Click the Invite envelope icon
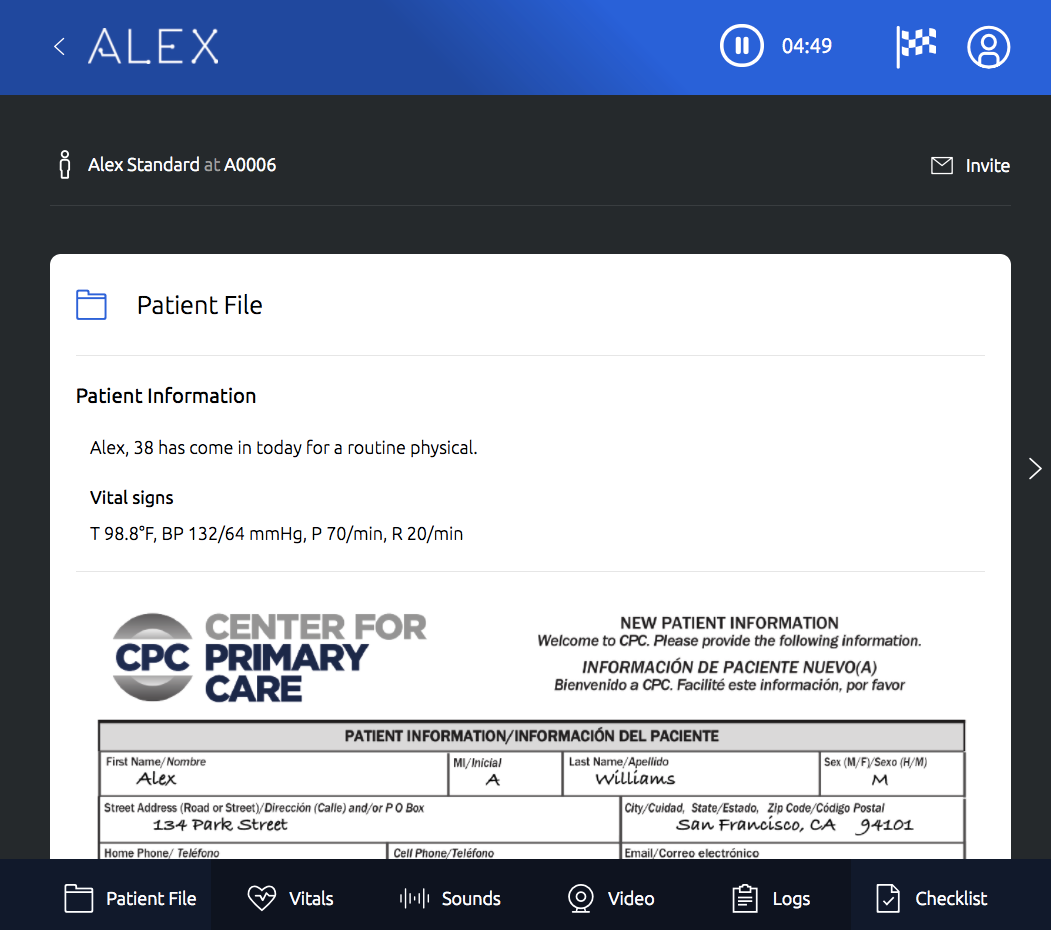This screenshot has height=930, width=1051. 942,166
